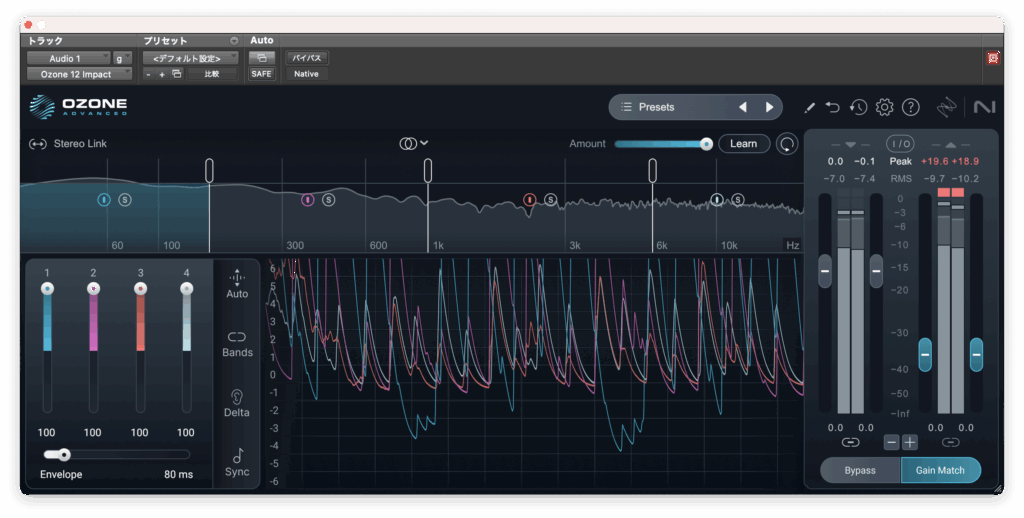Image resolution: width=1024 pixels, height=518 pixels.
Task: Click the Sync note icon
Action: [x=237, y=457]
